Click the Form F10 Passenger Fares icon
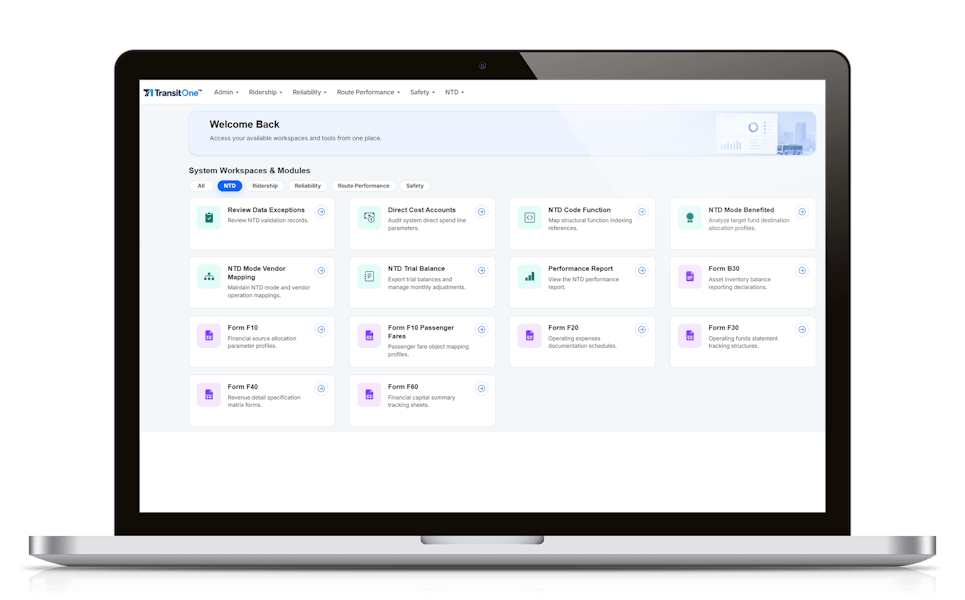Viewport: 965px width, 600px height. [x=369, y=335]
